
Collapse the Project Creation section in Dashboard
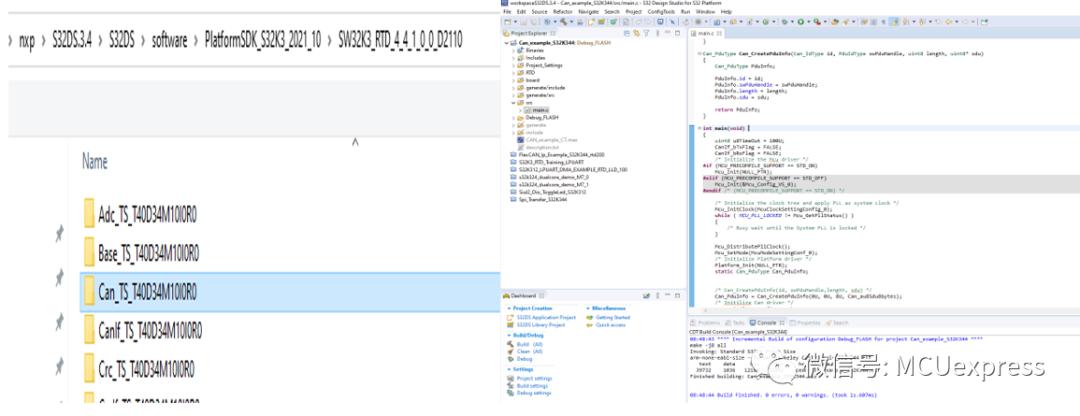[509, 308]
